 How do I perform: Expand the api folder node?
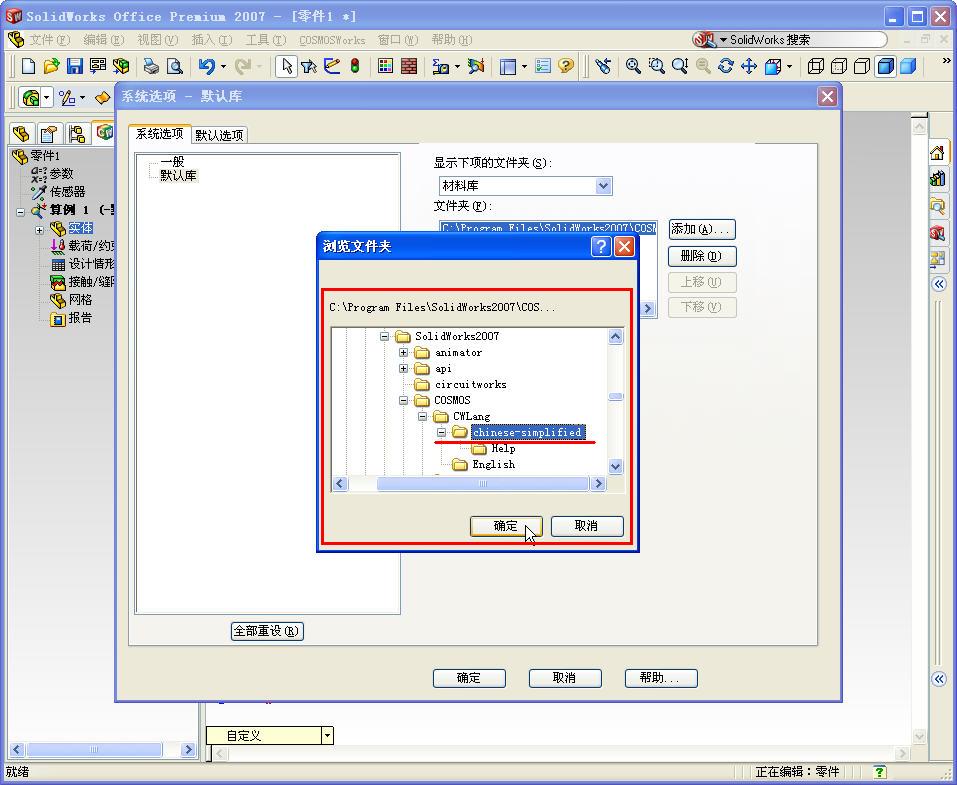click(x=403, y=369)
